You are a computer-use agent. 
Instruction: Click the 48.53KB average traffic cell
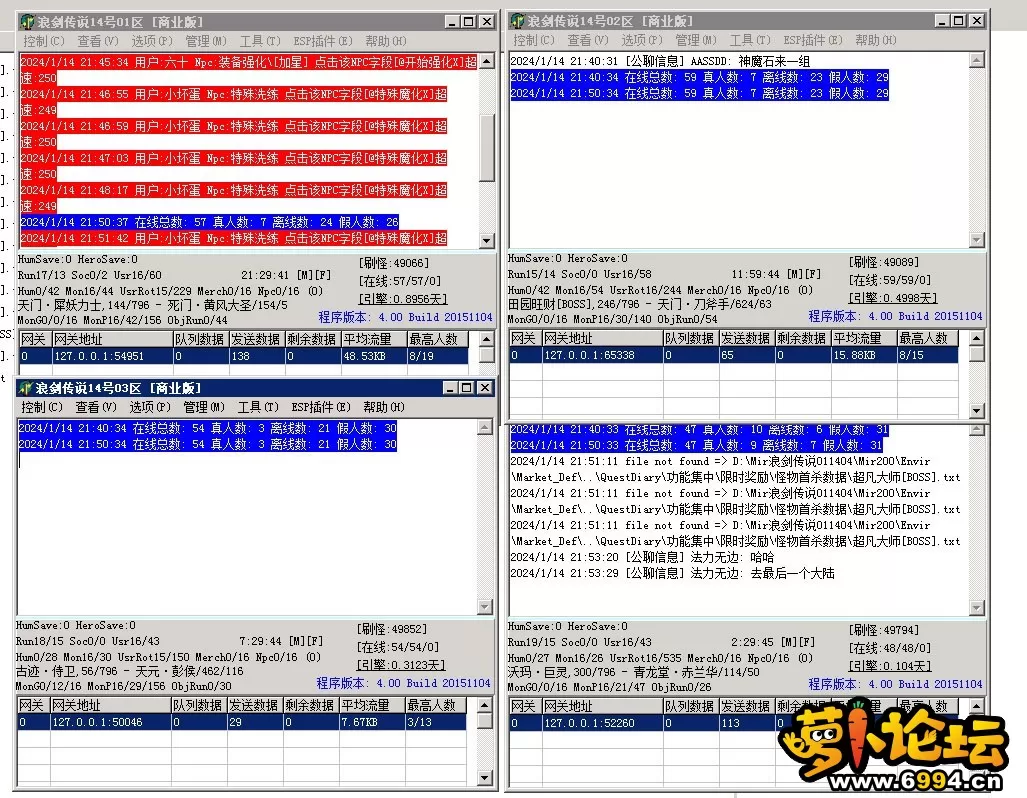(374, 356)
